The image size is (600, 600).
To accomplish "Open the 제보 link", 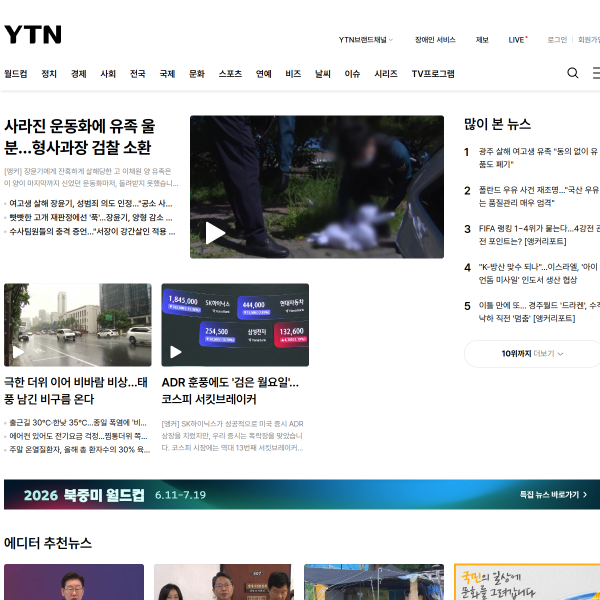I will click(482, 40).
